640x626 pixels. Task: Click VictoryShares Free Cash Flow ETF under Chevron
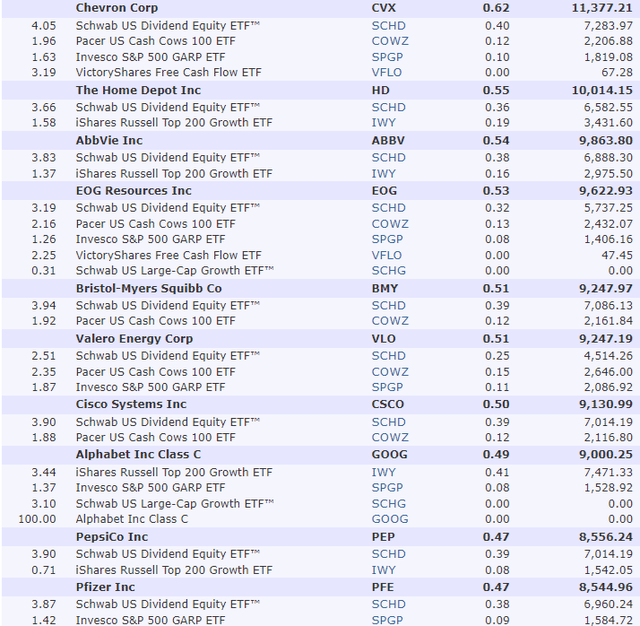point(168,72)
